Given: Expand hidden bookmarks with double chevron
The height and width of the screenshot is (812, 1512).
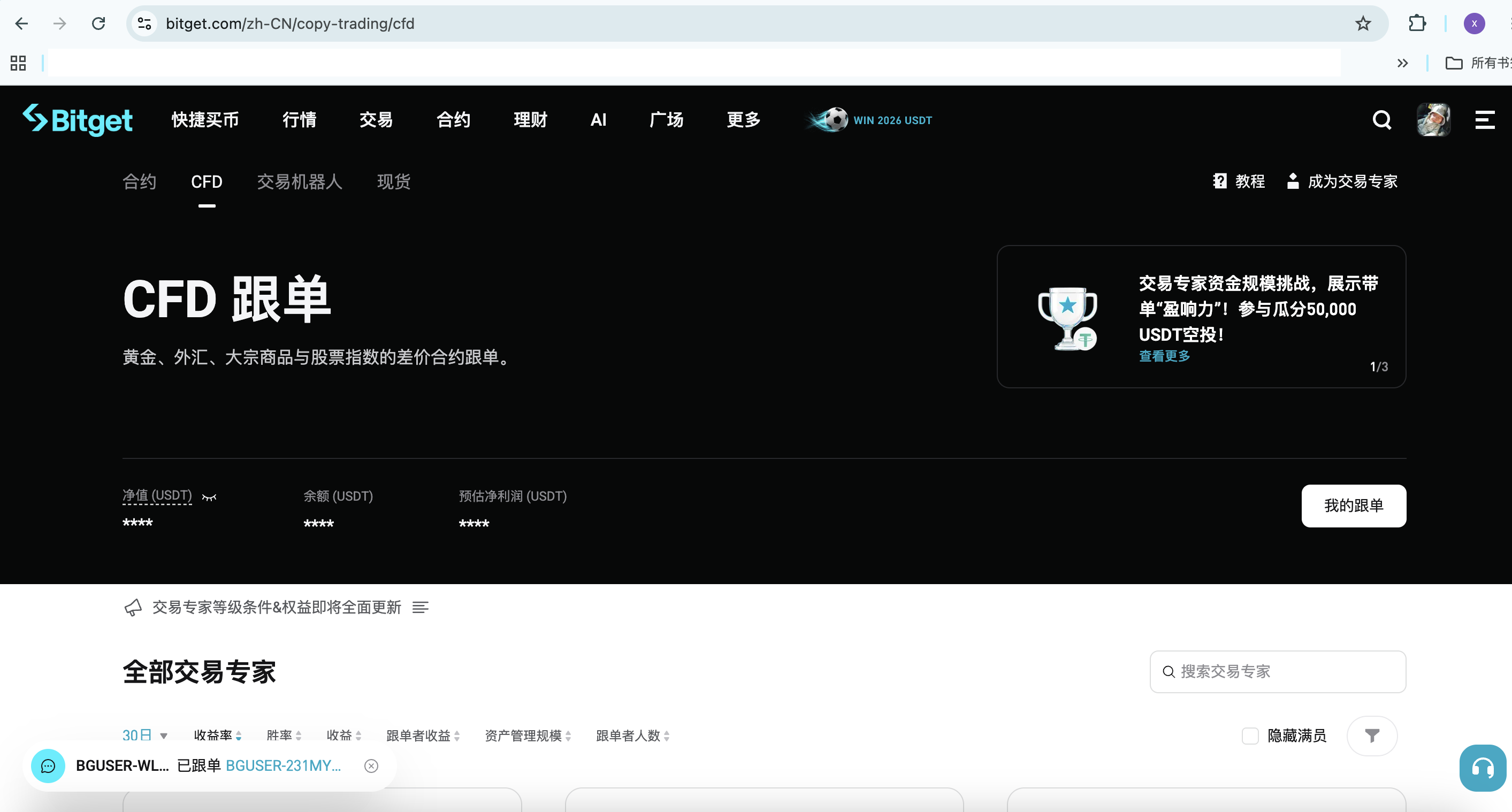Looking at the screenshot, I should [x=1402, y=63].
